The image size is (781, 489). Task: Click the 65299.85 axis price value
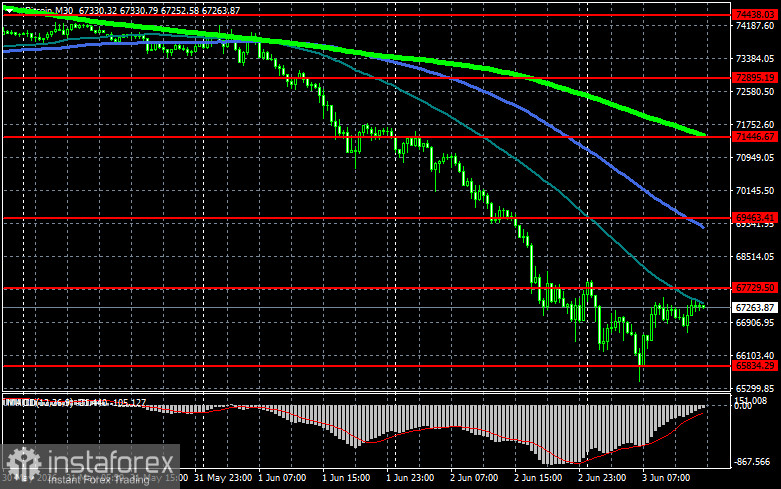point(755,388)
